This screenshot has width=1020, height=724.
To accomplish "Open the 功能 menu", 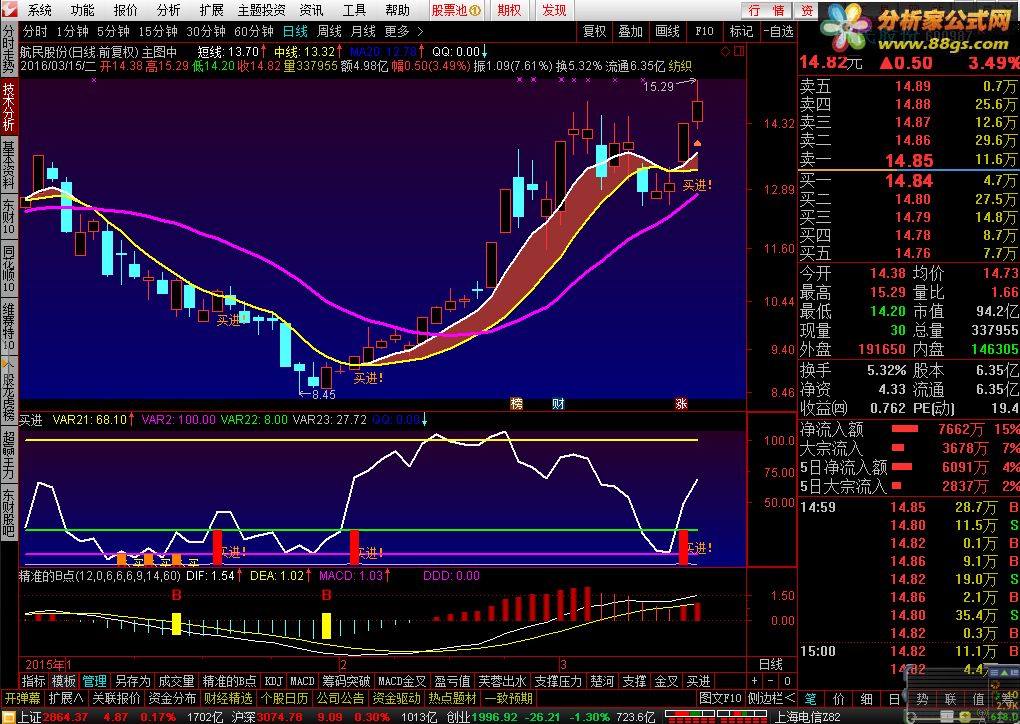I will [83, 10].
